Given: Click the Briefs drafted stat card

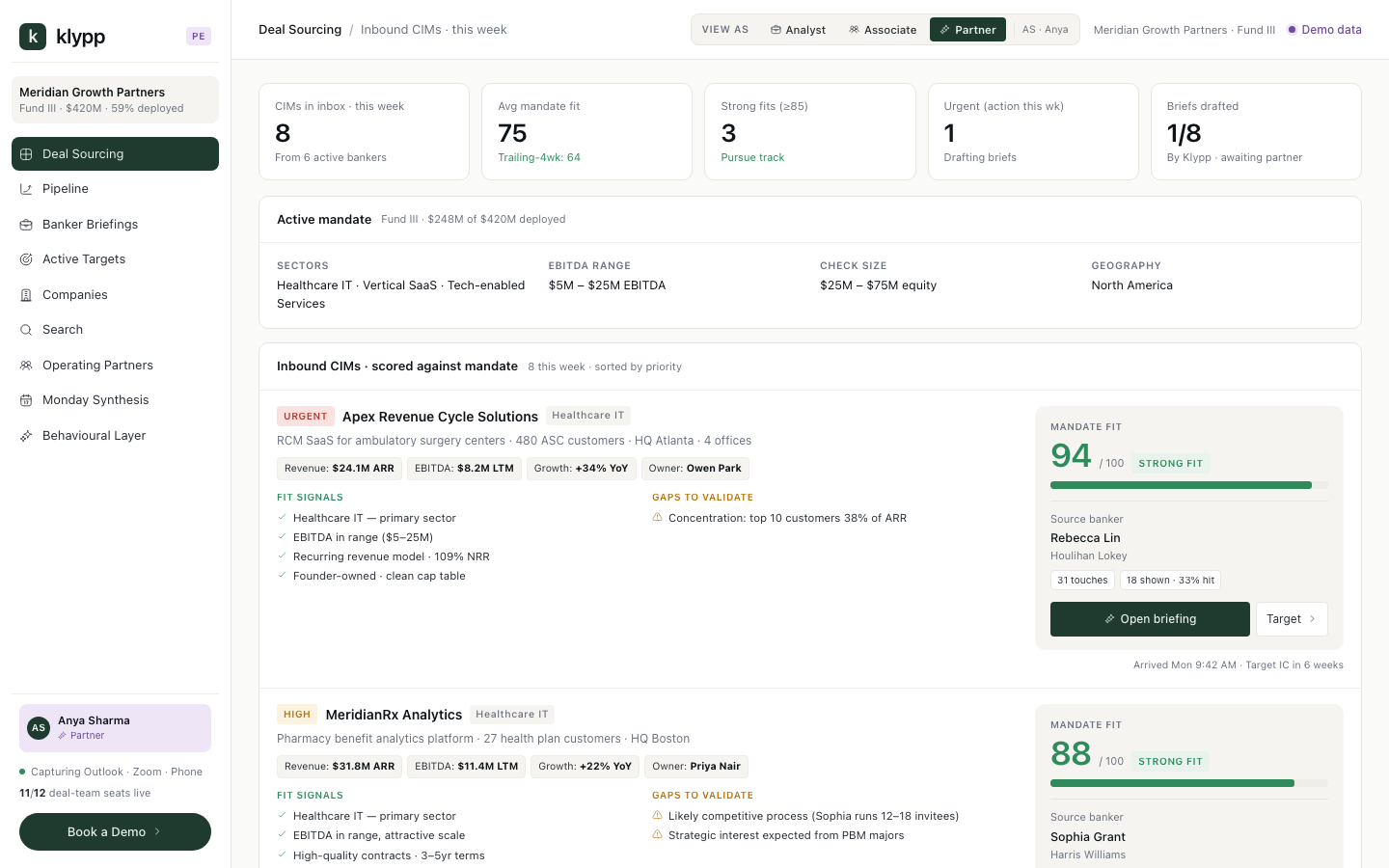Looking at the screenshot, I should pyautogui.click(x=1256, y=131).
